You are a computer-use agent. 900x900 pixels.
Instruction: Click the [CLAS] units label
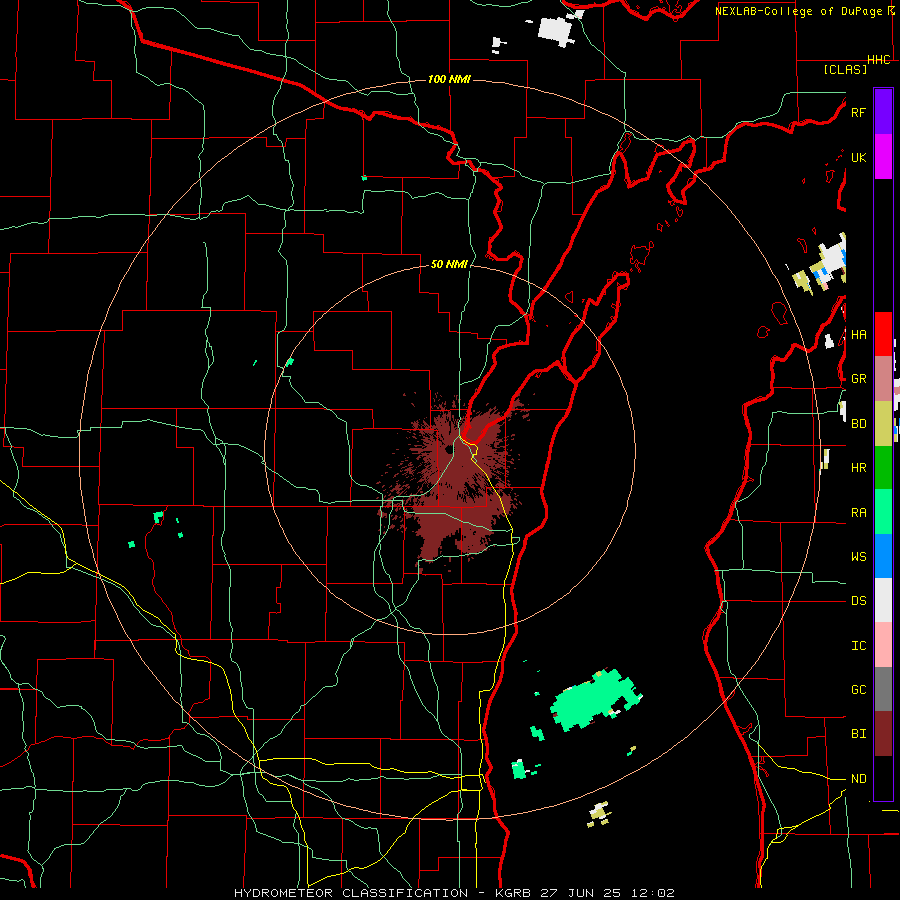(x=845, y=69)
